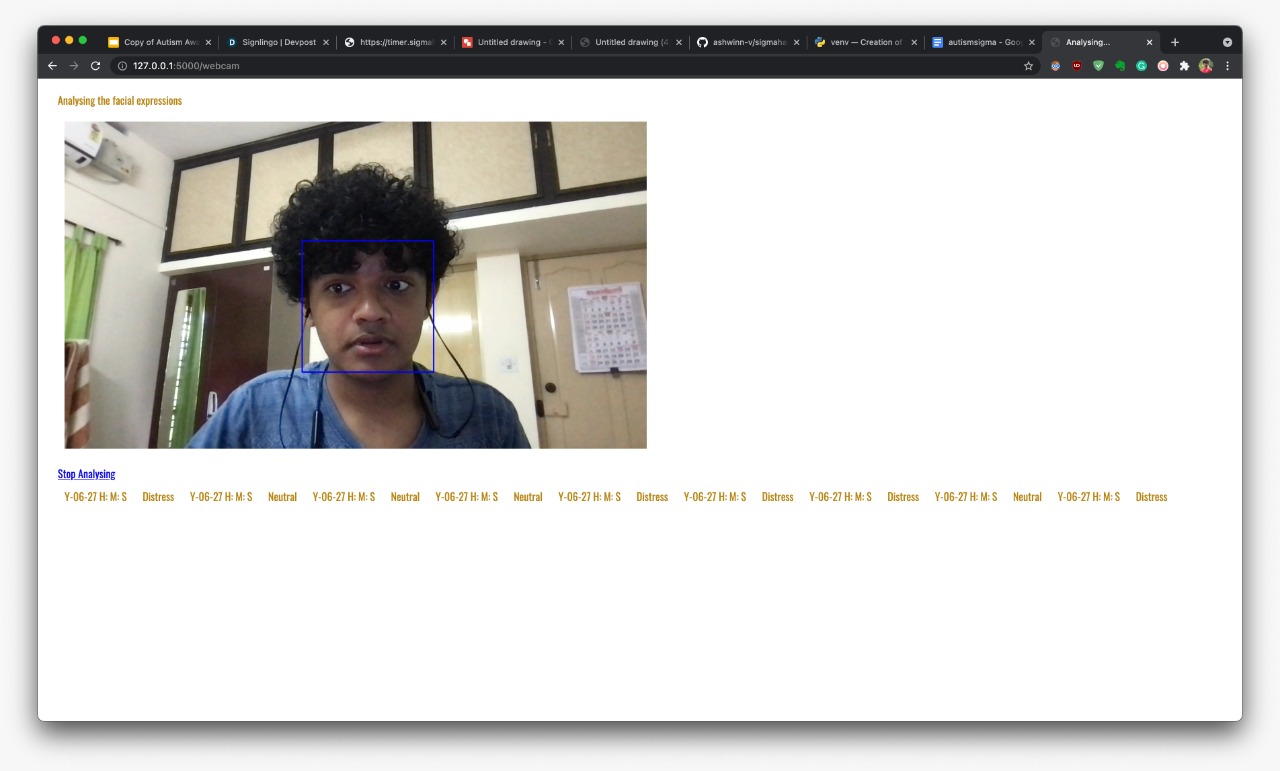Screen dimensions: 1280x771
Task: Open the pink record-button extension
Action: pos(1163,66)
